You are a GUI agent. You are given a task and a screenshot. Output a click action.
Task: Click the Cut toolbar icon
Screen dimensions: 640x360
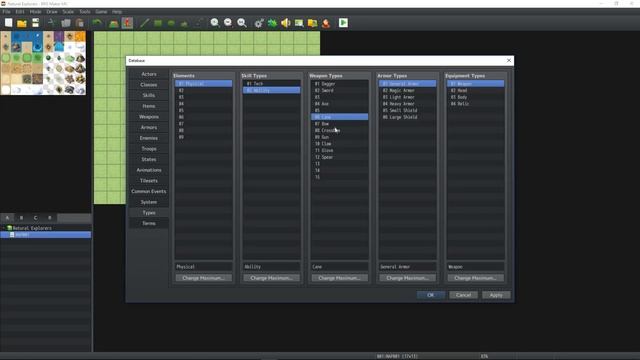tap(52, 23)
